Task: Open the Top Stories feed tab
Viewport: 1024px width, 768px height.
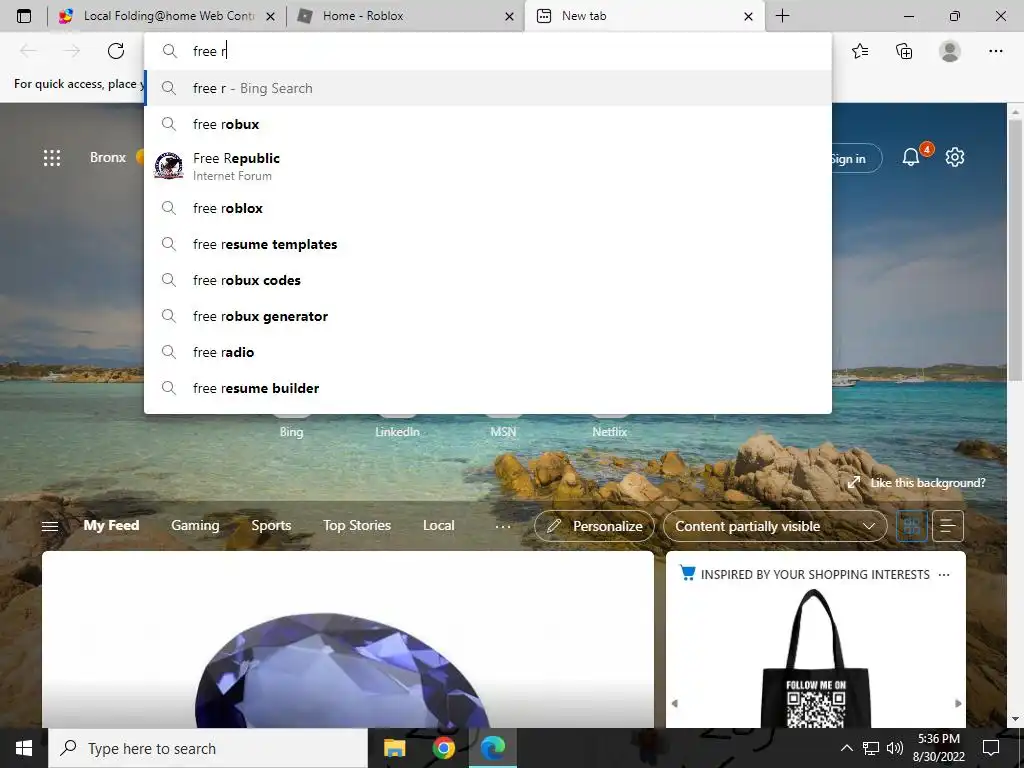Action: (x=357, y=526)
